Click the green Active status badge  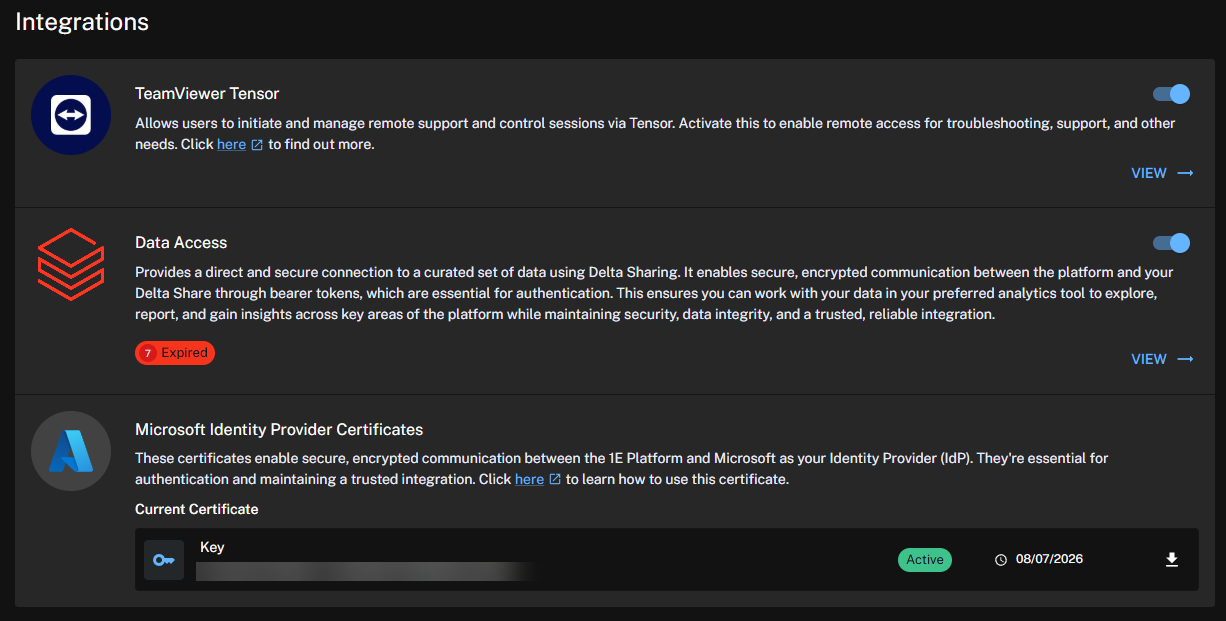tap(924, 560)
